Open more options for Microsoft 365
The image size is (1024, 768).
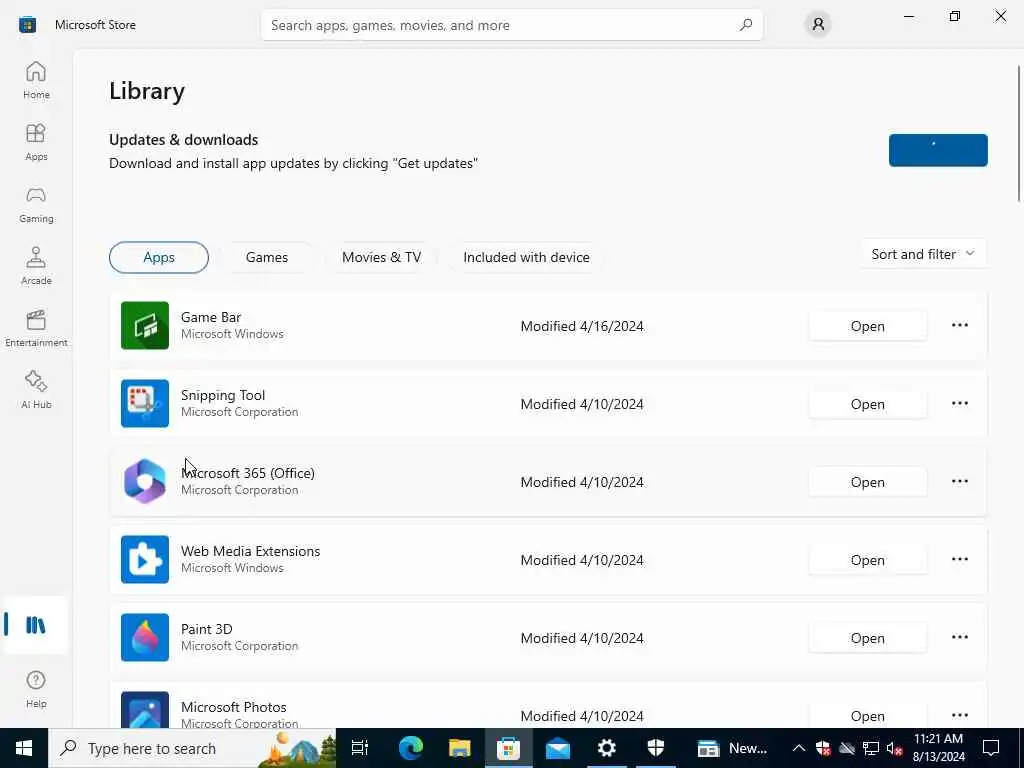pos(960,481)
